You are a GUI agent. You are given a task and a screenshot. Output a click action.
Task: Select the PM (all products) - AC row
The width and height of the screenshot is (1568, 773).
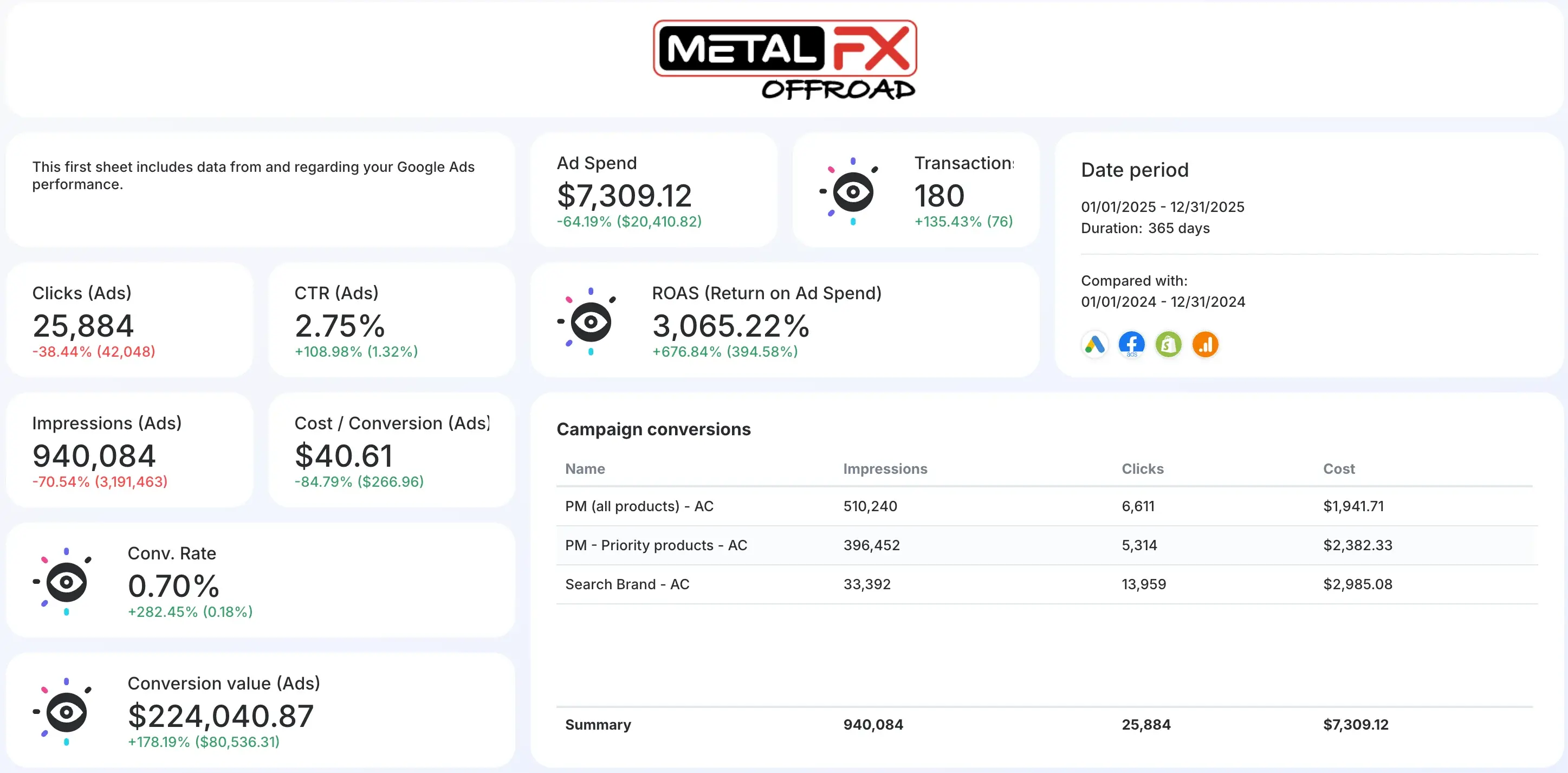pyautogui.click(x=1047, y=506)
